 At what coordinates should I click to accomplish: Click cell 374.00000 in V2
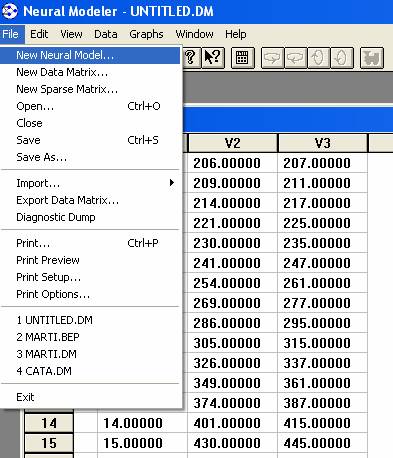[x=232, y=403]
